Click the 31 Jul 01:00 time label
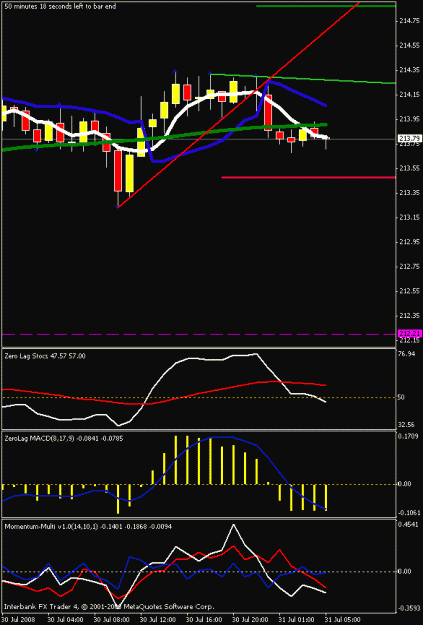This screenshot has width=423, height=625. tap(297, 620)
